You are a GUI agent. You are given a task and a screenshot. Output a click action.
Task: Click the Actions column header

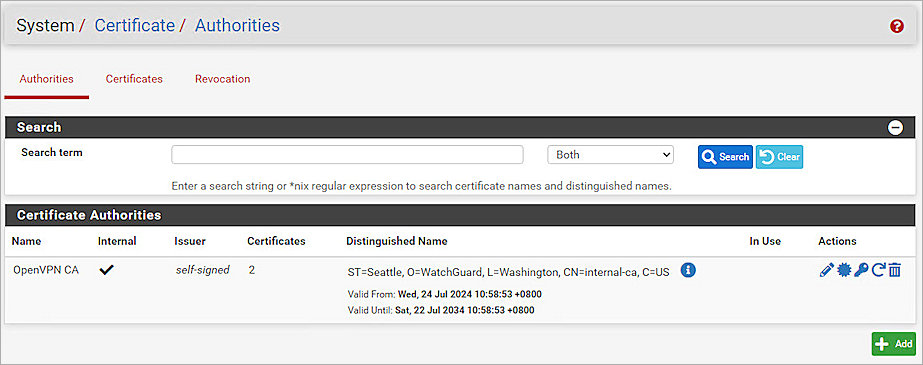(x=837, y=241)
